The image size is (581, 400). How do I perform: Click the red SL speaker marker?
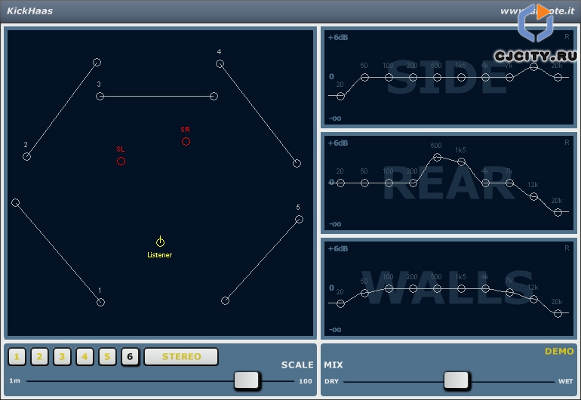121,161
